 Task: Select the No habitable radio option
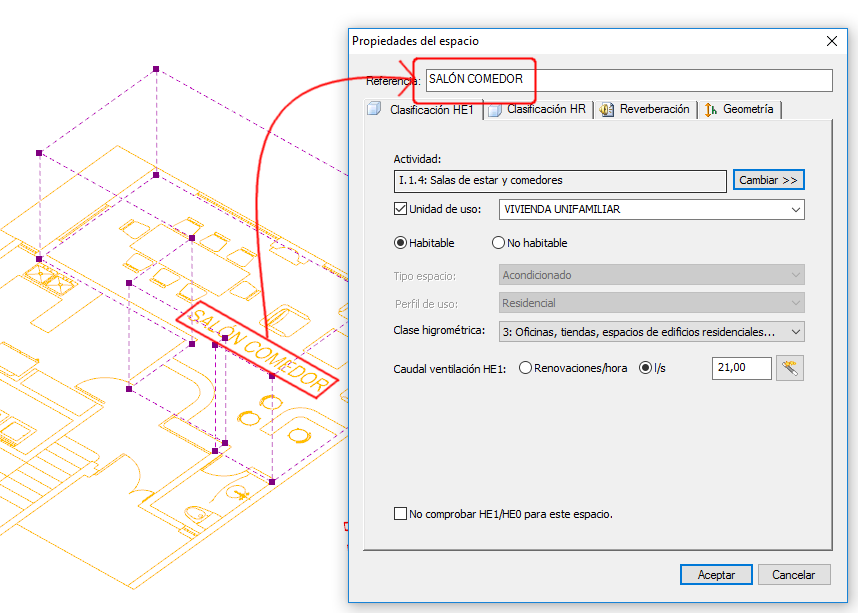(x=498, y=243)
